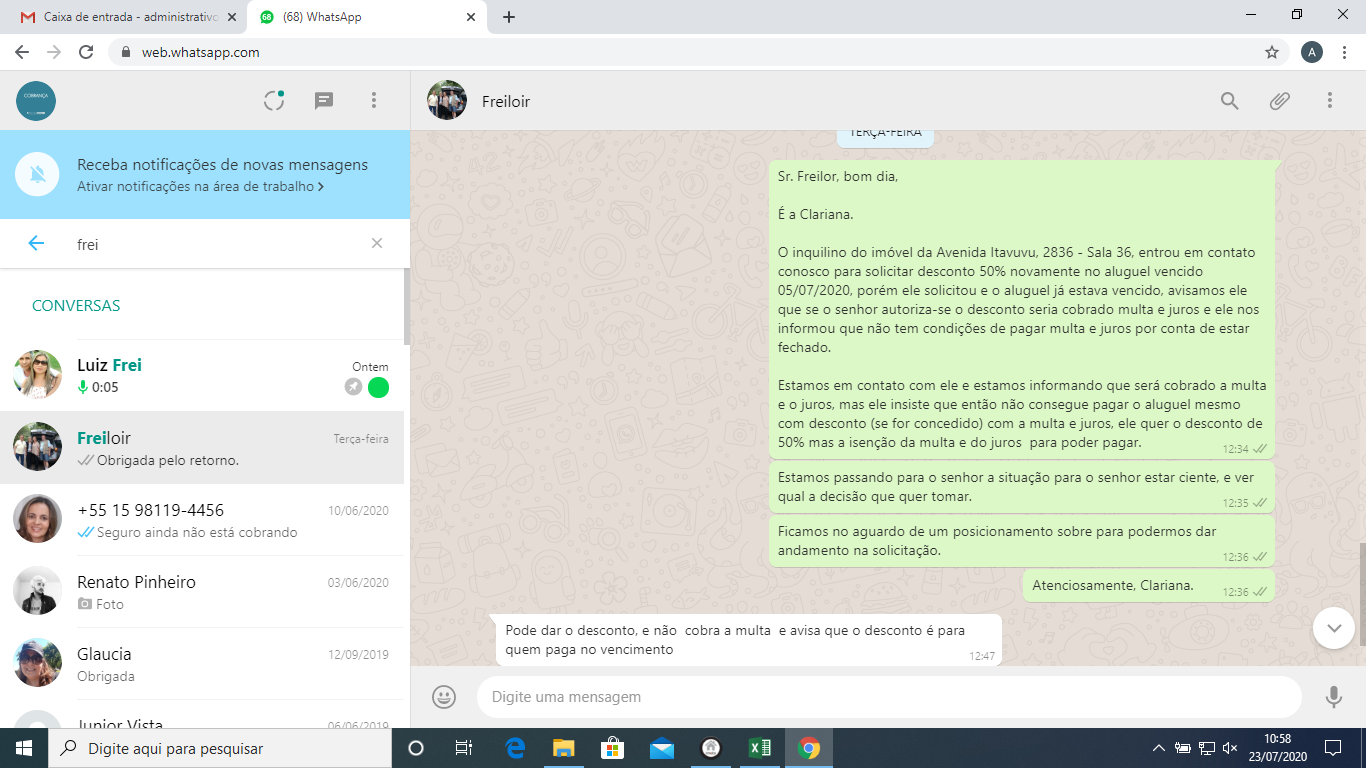Enable notifications via muted bell icon
The height and width of the screenshot is (768, 1366).
[38, 175]
